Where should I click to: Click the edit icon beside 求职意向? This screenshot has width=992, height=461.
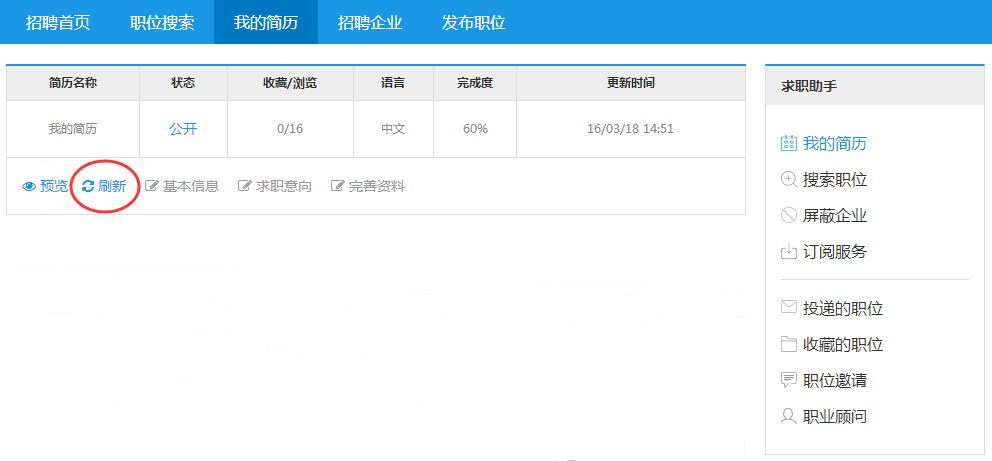click(x=244, y=186)
